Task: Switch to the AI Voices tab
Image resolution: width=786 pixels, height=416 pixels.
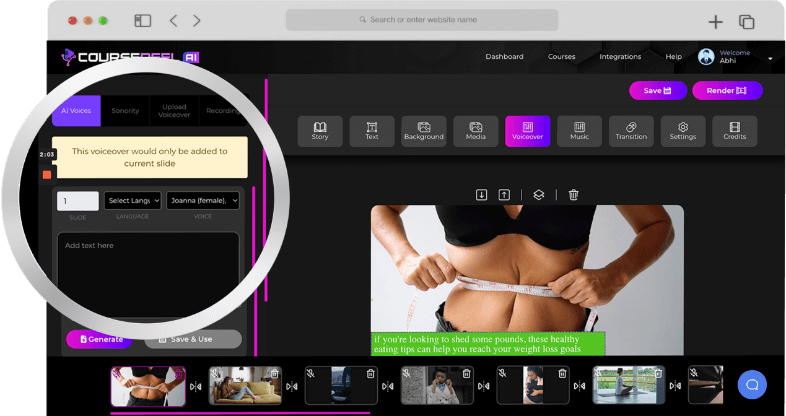Action: [76, 111]
